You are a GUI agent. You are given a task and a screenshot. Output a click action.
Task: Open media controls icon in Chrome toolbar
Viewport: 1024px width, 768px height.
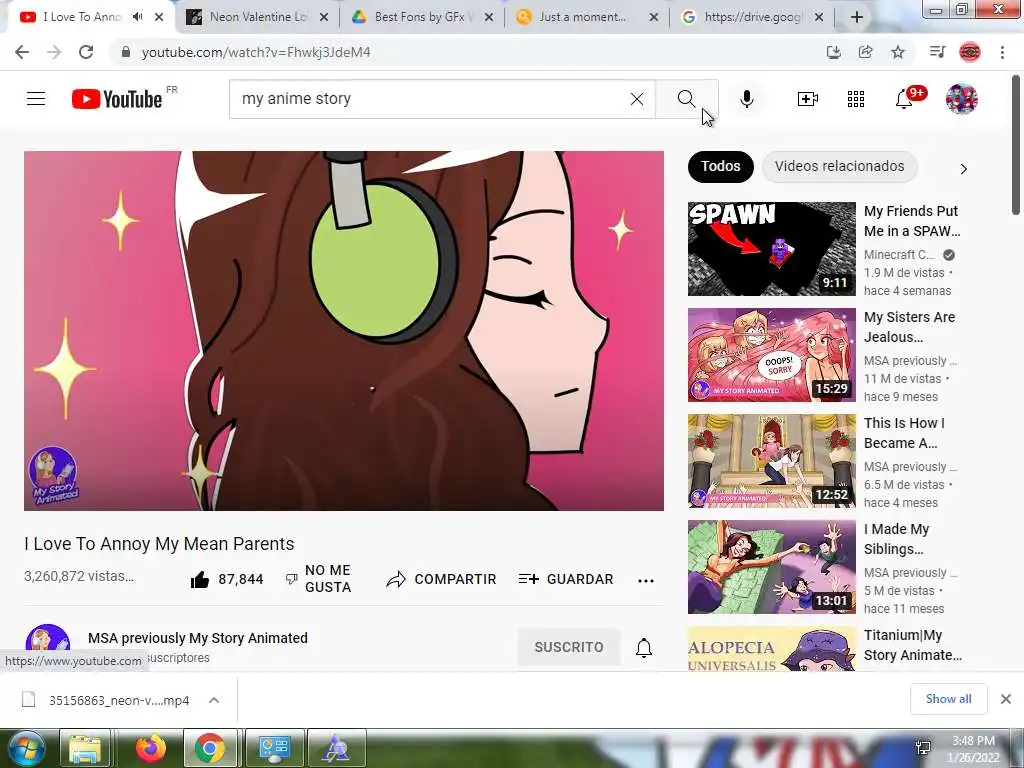coord(937,52)
